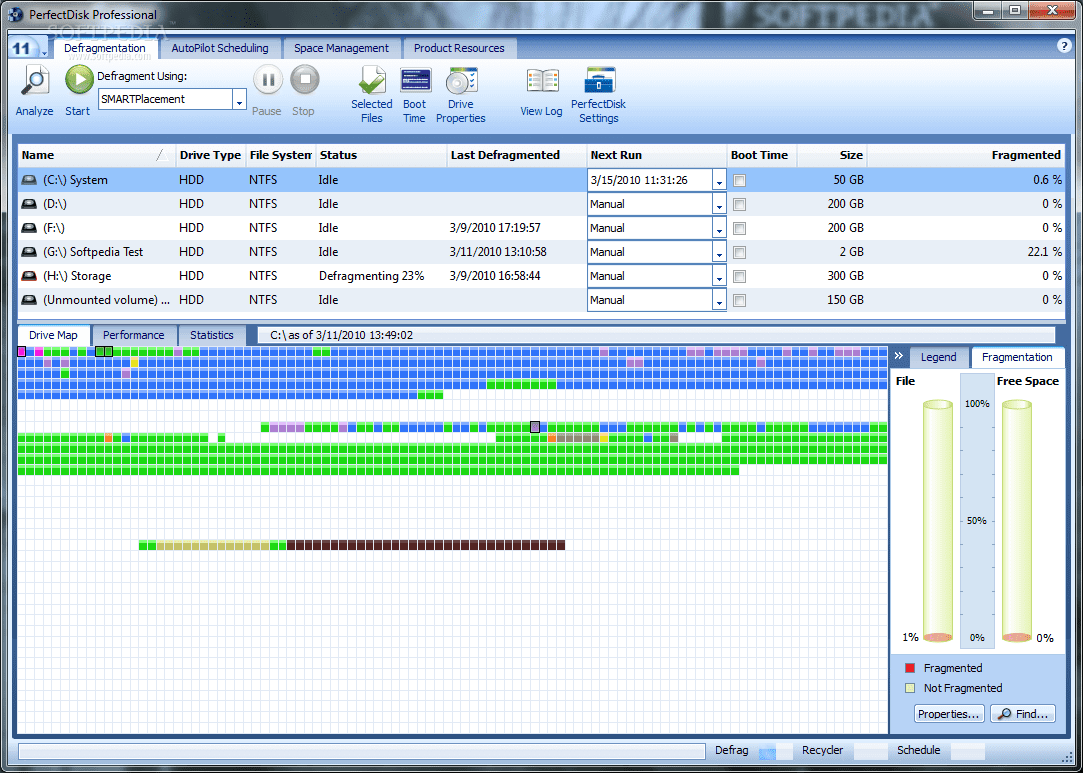Viewport: 1083px width, 773px height.
Task: Open Drive Properties icon
Action: click(461, 80)
